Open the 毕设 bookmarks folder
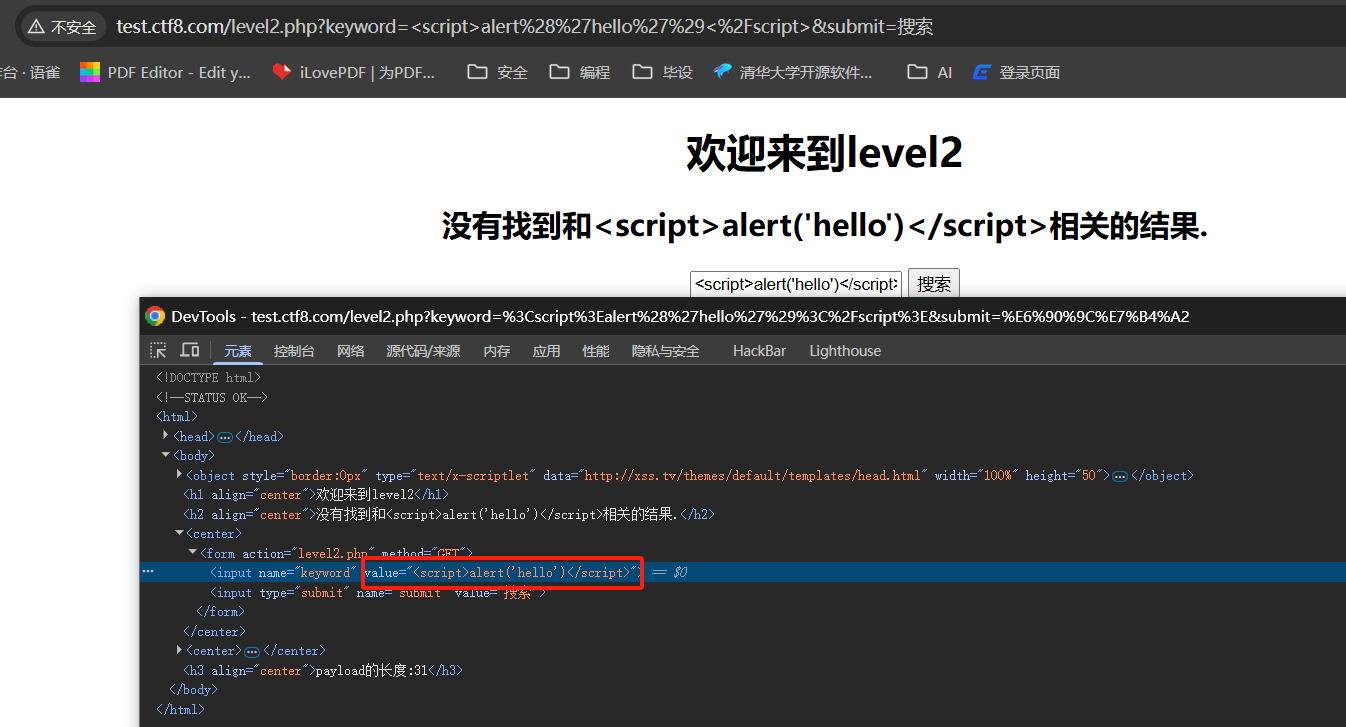 pos(663,72)
